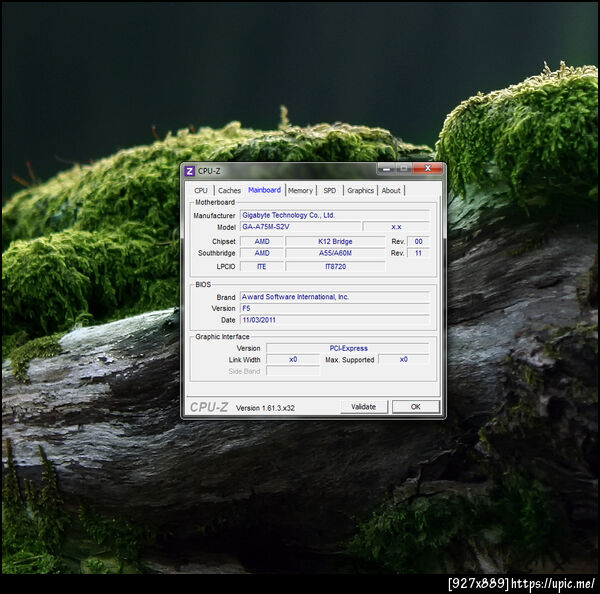The height and width of the screenshot is (594, 600).
Task: Click the empty Side Band field
Action: click(x=293, y=371)
